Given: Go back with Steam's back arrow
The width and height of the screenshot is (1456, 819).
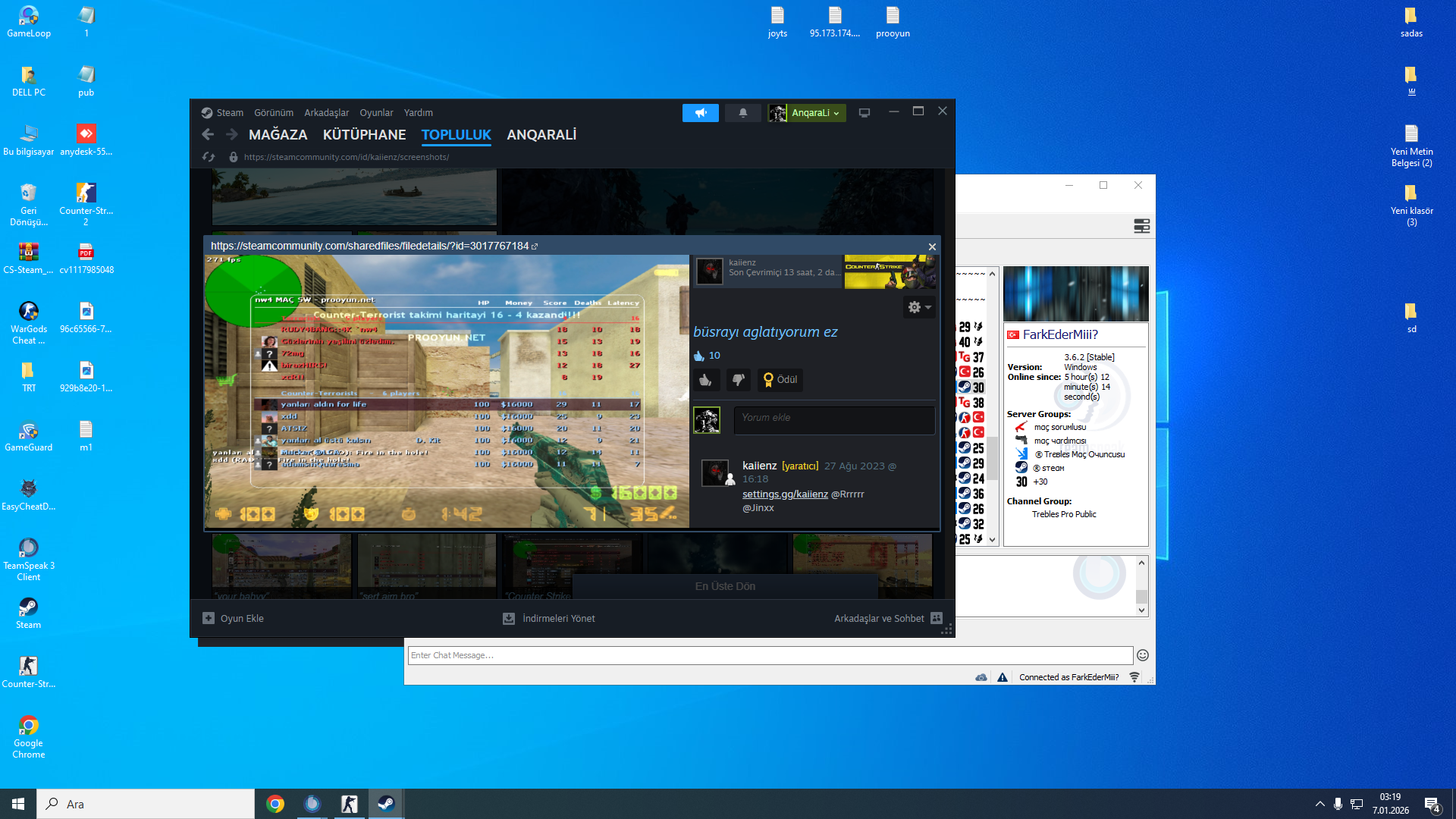Looking at the screenshot, I should [208, 134].
